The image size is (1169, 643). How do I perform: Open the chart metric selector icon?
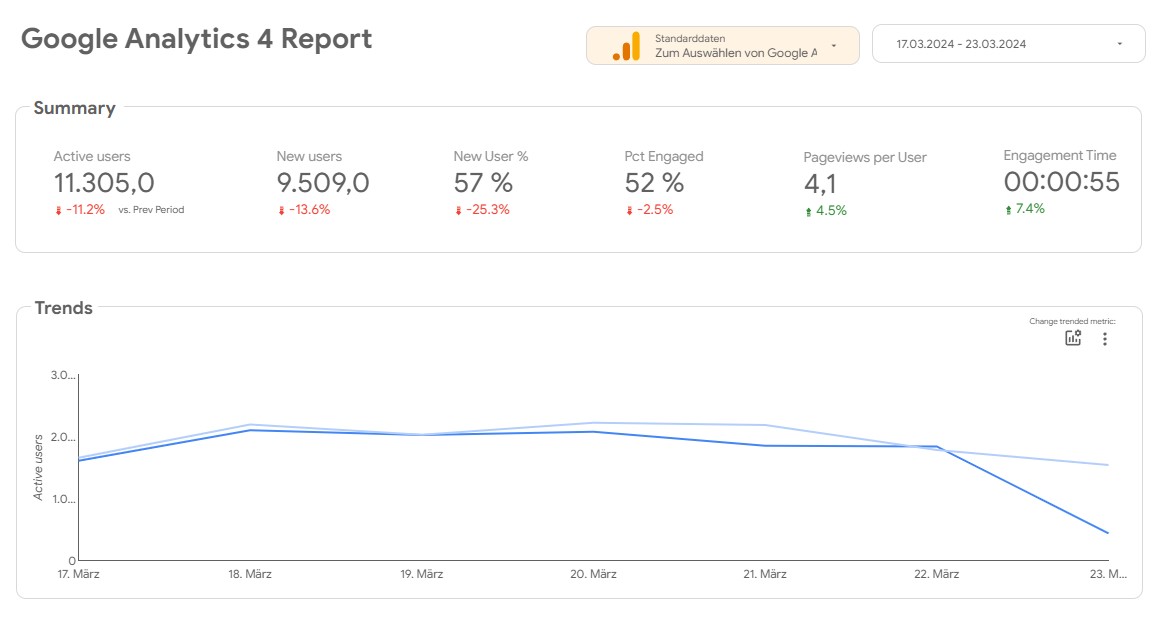[1073, 339]
